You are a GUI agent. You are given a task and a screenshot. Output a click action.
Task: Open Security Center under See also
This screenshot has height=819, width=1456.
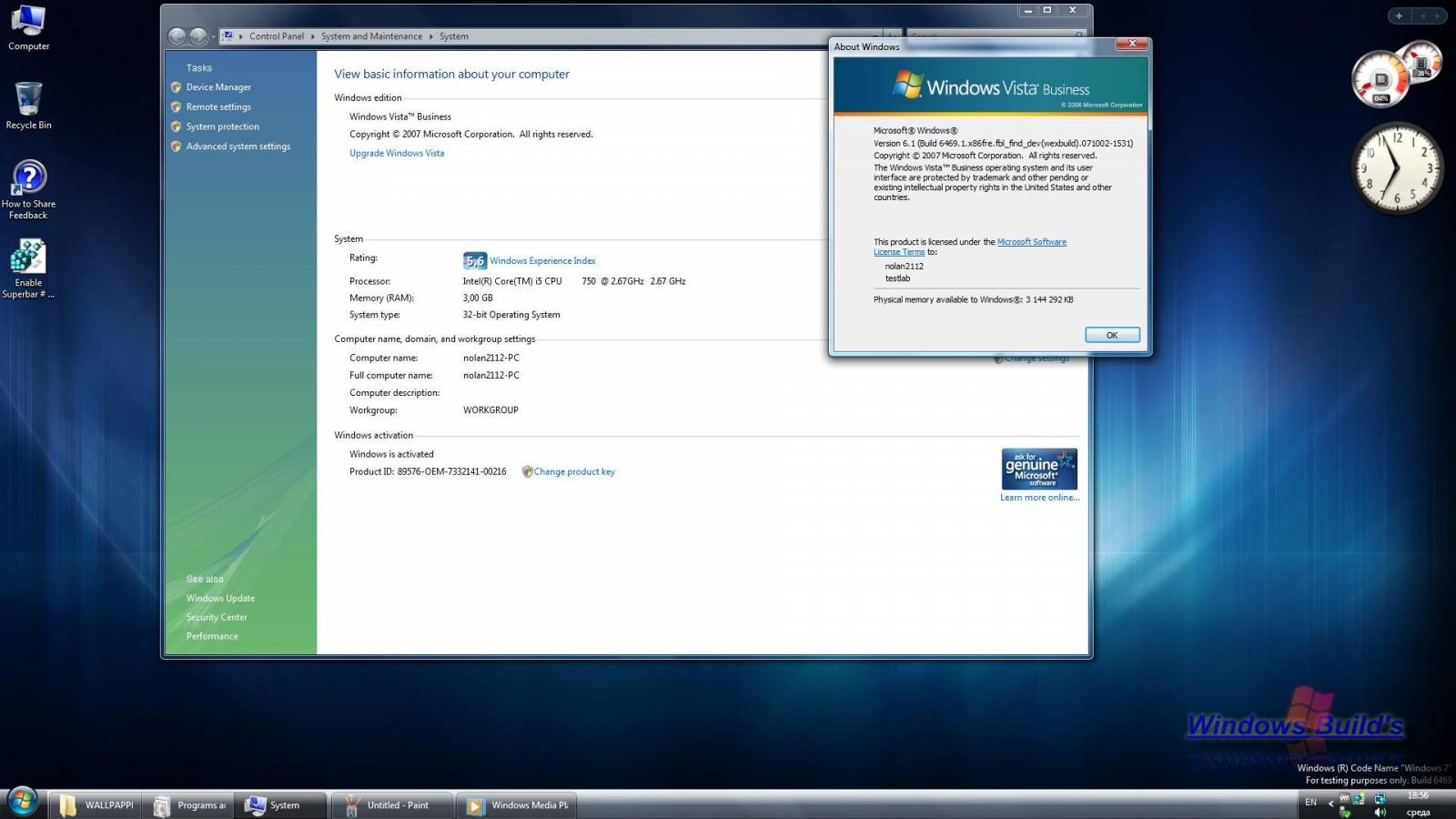217,618
